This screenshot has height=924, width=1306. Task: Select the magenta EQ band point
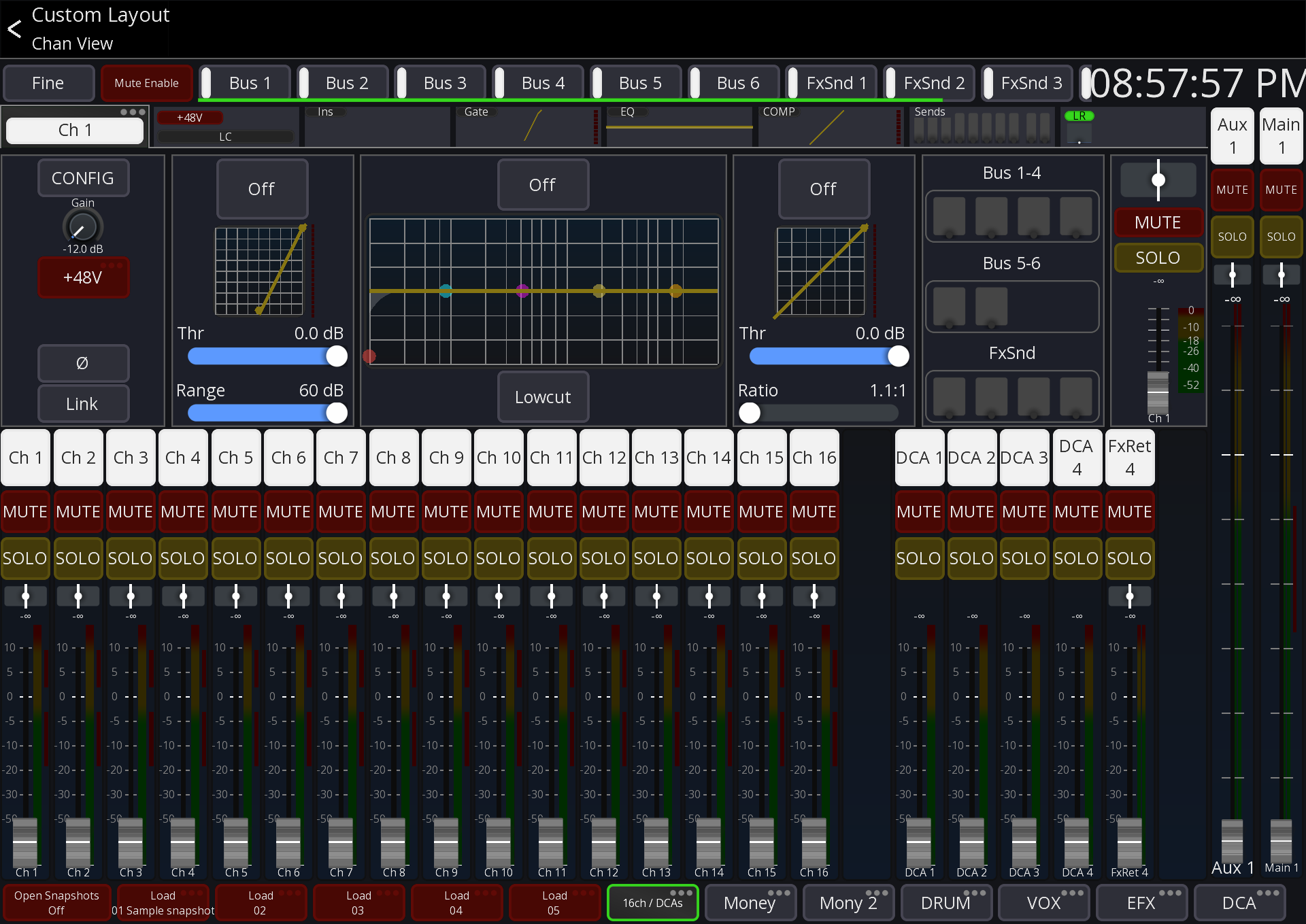pos(522,291)
